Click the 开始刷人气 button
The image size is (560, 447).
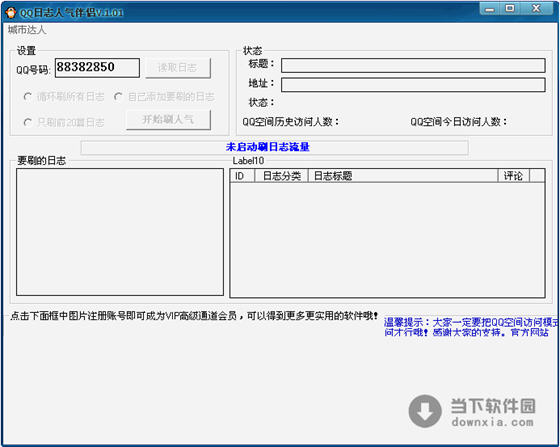pyautogui.click(x=168, y=120)
